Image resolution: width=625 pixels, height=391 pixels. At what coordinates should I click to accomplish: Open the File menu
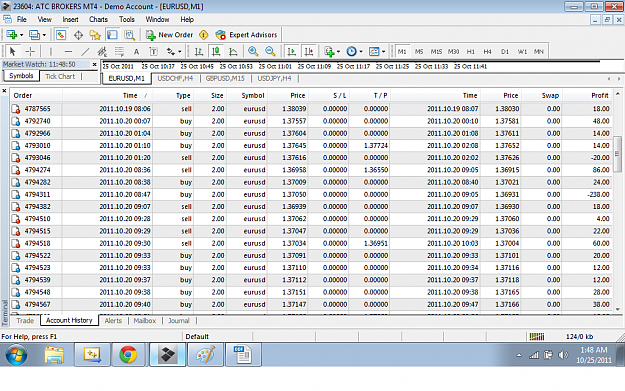coord(22,20)
